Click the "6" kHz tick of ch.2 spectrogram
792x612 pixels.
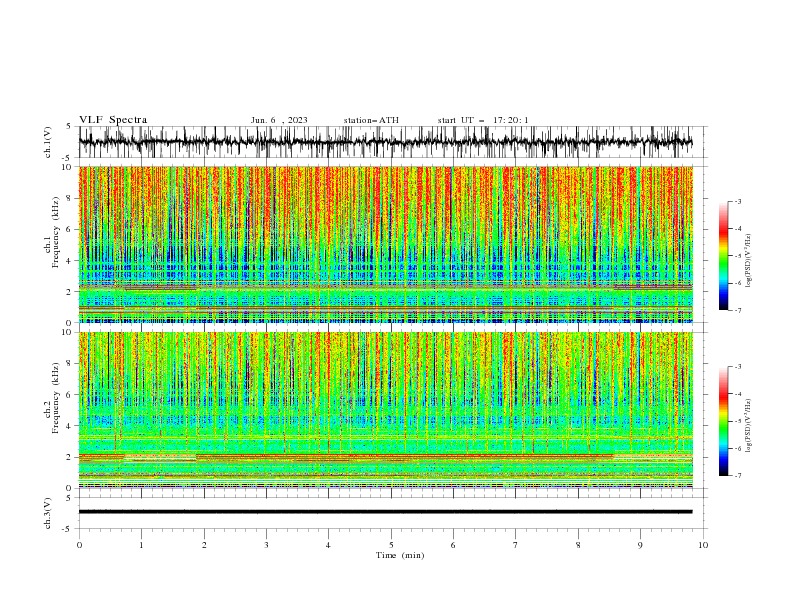70,395
